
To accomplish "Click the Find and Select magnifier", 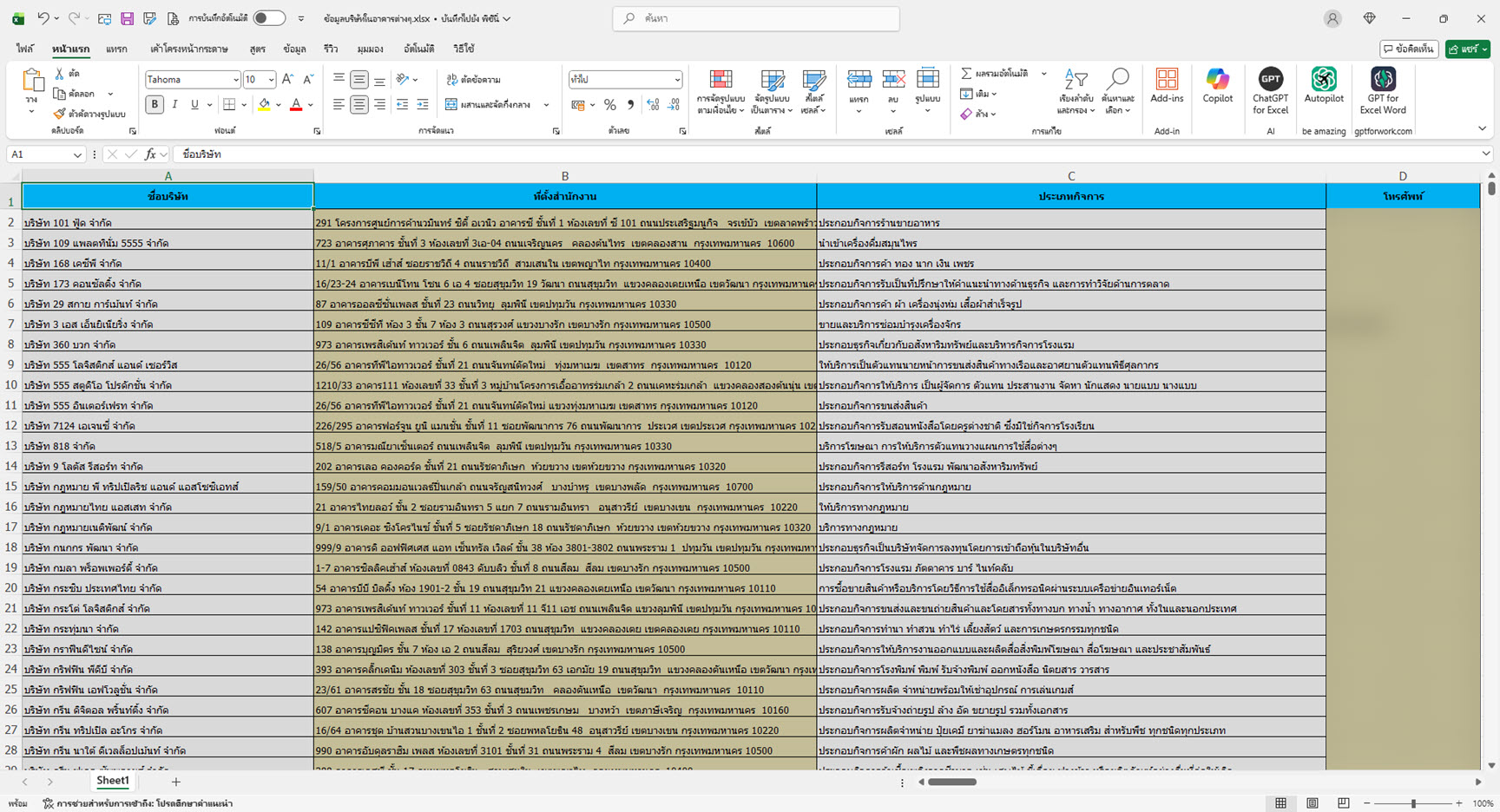I will click(x=1118, y=81).
